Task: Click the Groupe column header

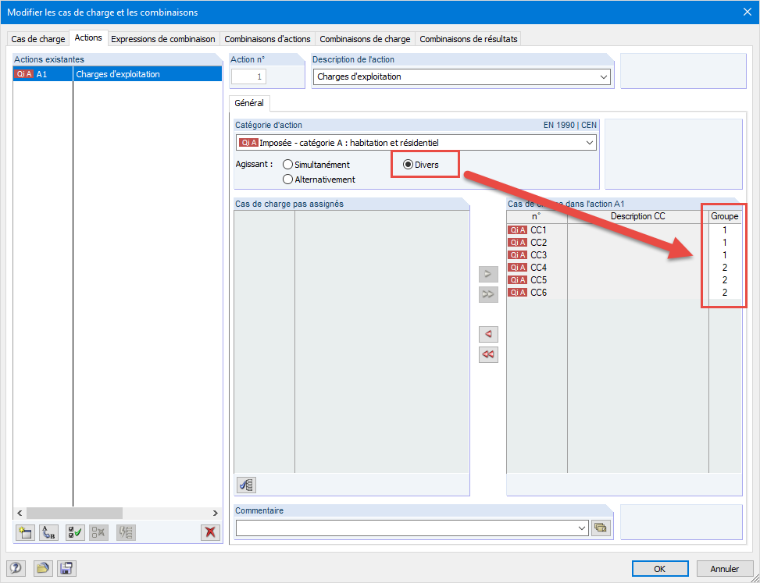Action: coord(725,216)
